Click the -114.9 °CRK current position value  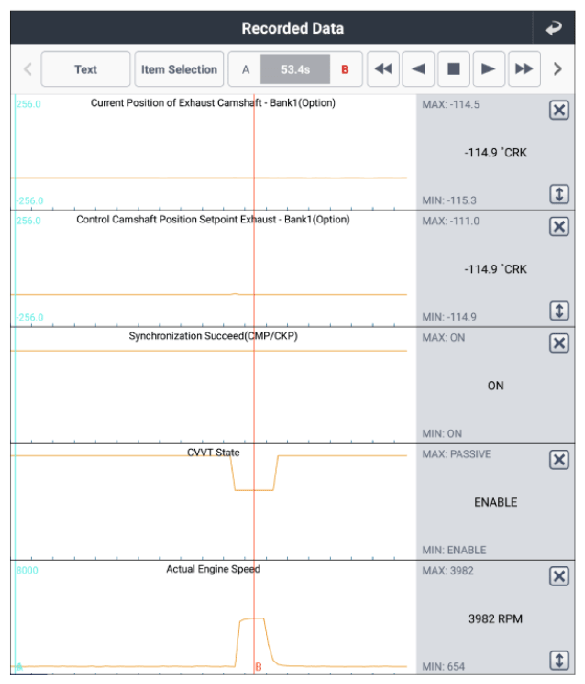(x=495, y=152)
